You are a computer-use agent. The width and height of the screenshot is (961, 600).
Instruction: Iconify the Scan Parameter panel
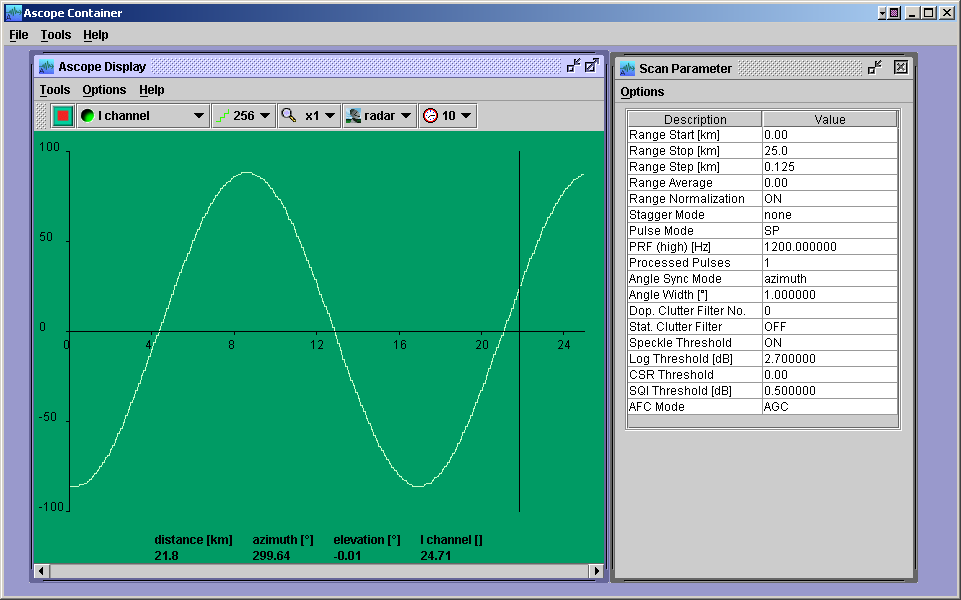click(x=875, y=67)
